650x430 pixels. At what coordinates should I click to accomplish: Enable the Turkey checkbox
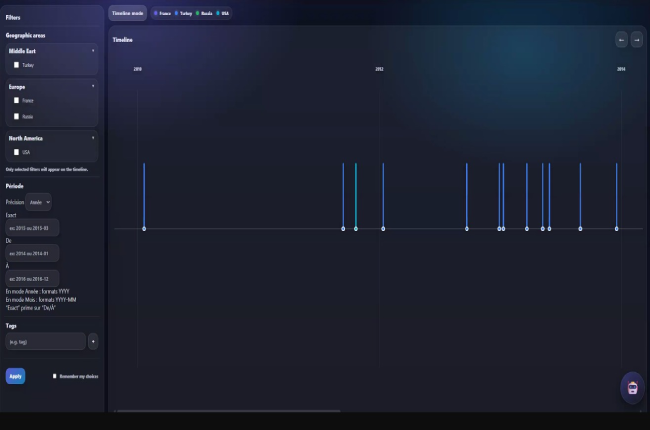[16, 64]
